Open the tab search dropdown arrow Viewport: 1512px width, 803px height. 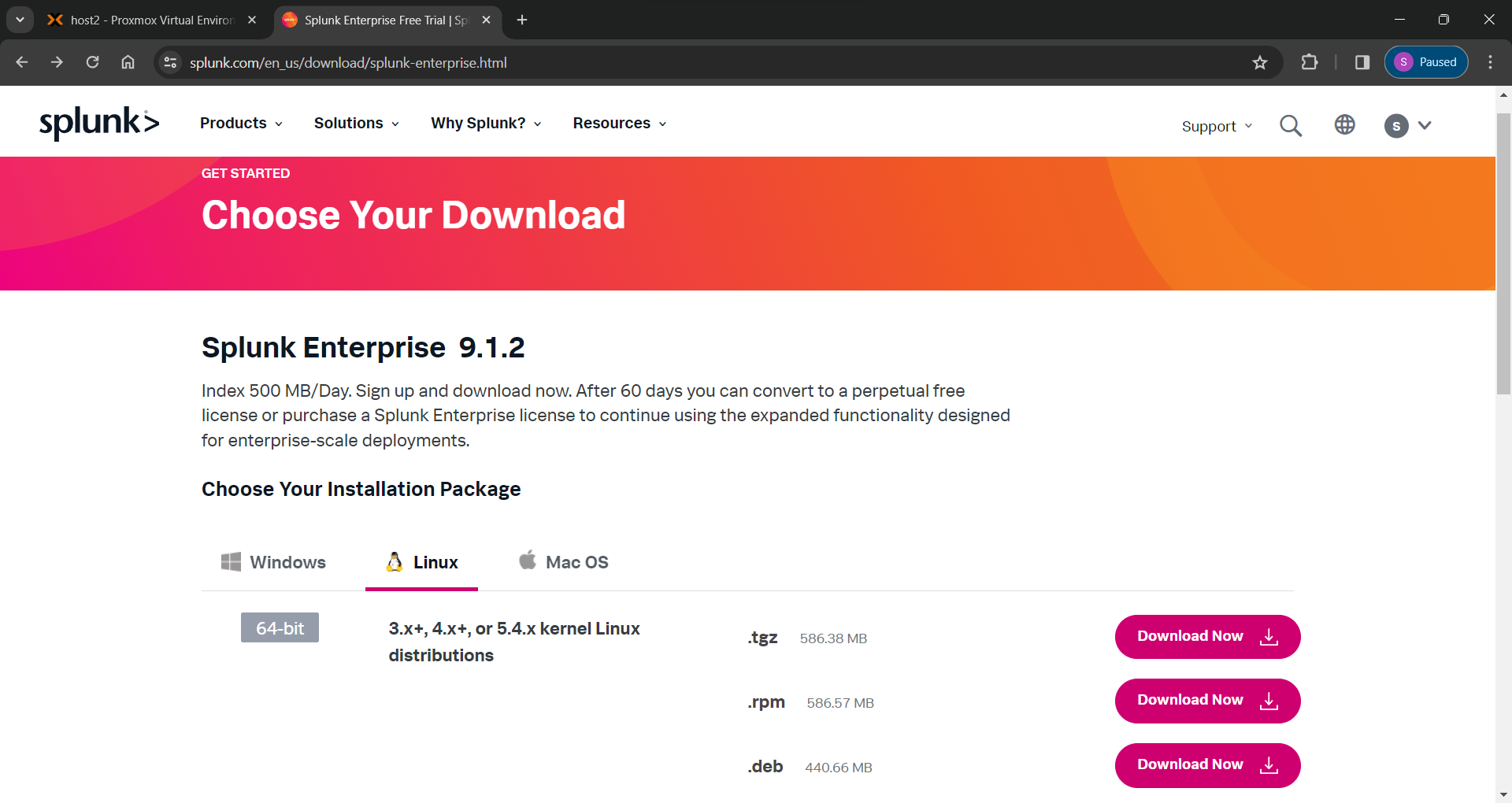20,20
